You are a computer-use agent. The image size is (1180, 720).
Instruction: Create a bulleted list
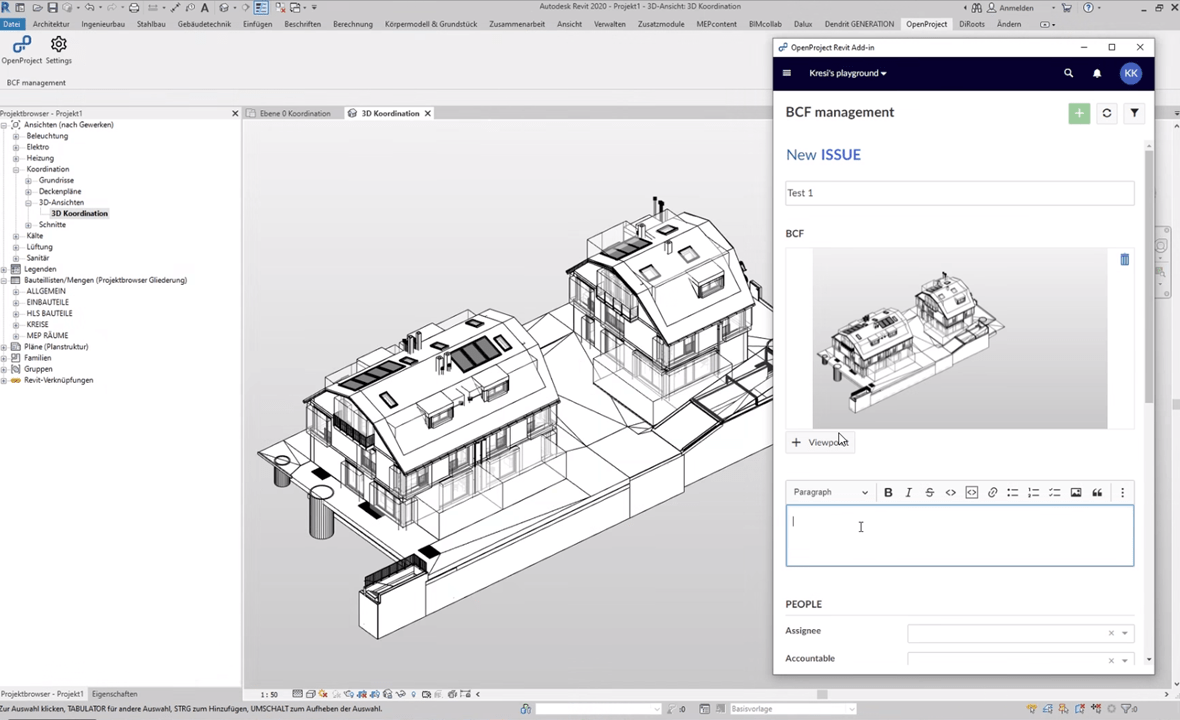1013,492
